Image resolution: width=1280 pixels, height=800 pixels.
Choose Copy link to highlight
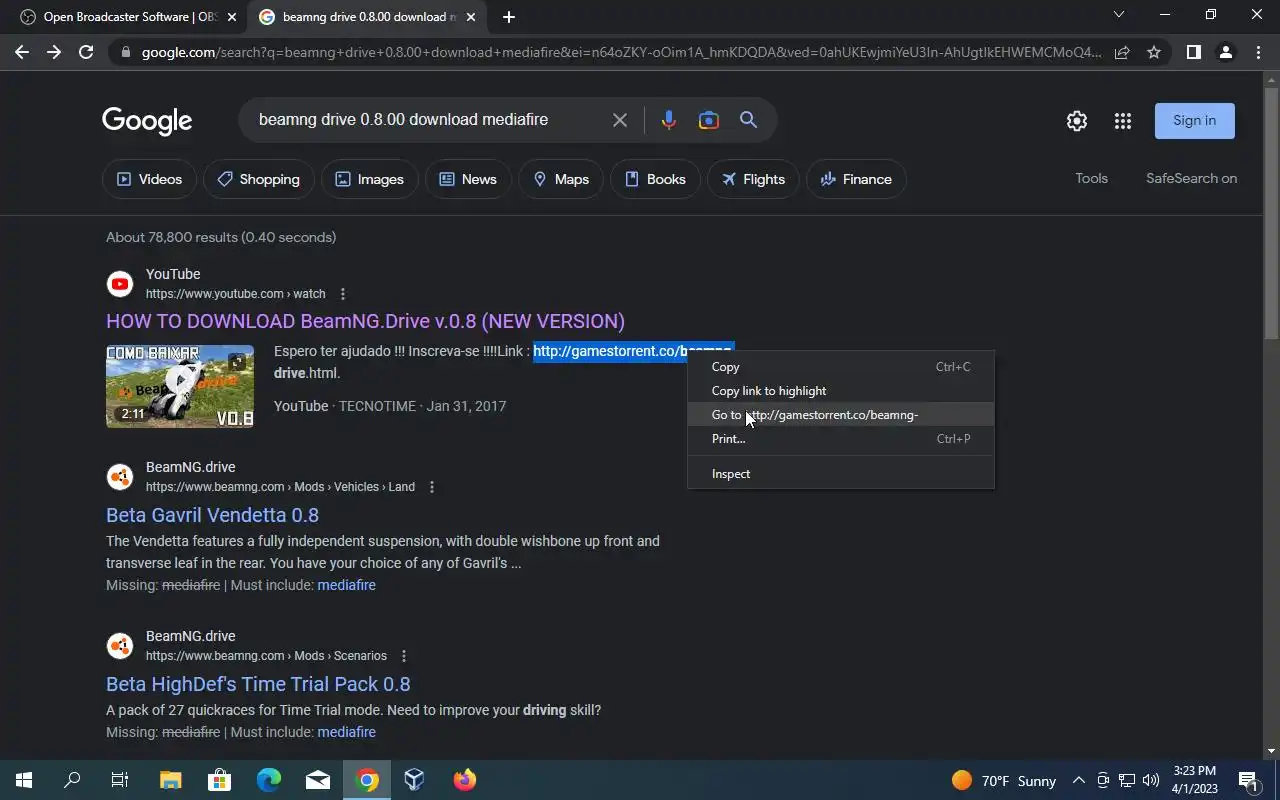[841, 391]
